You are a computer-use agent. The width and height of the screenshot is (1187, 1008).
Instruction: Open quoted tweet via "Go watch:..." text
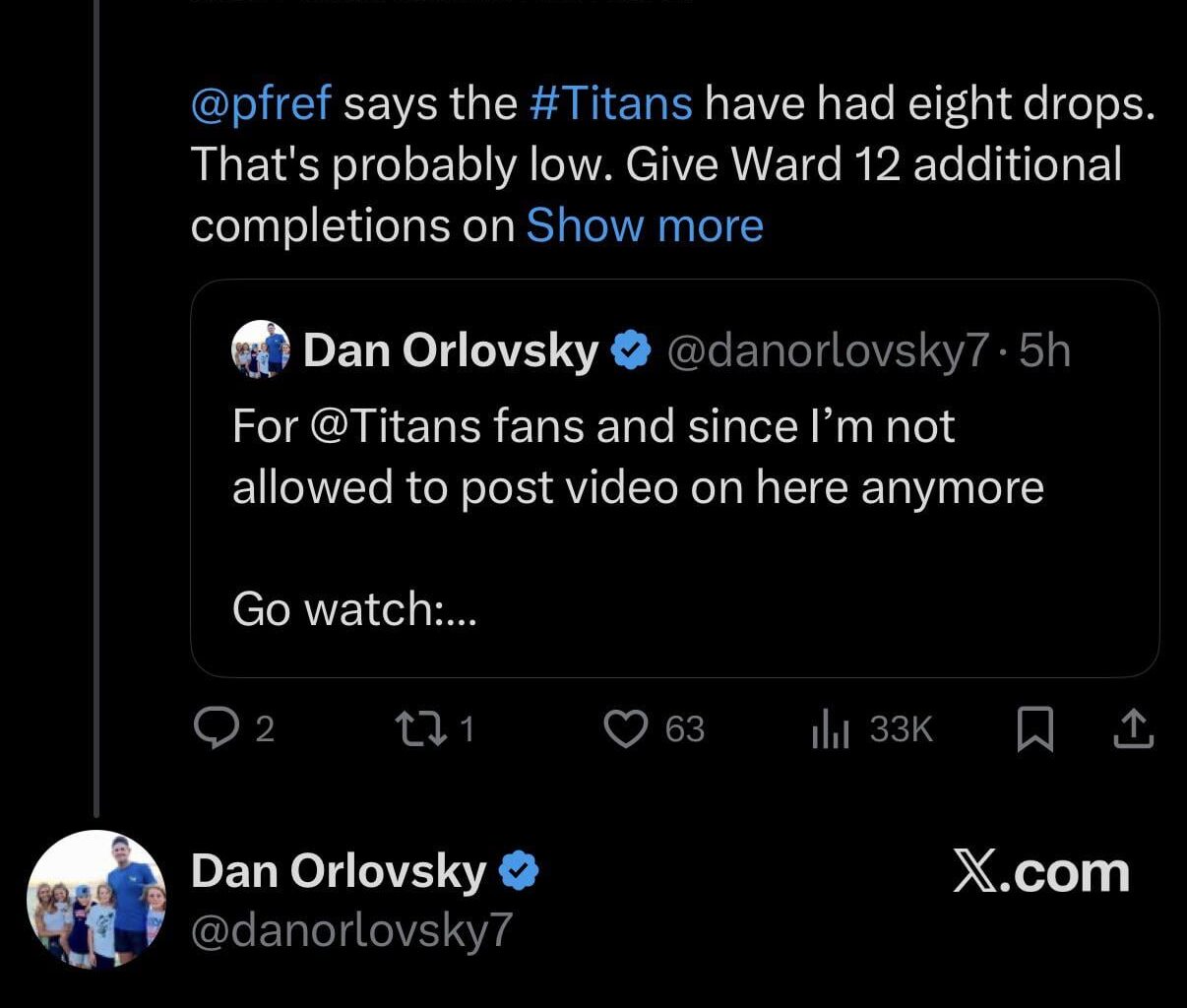coord(354,609)
